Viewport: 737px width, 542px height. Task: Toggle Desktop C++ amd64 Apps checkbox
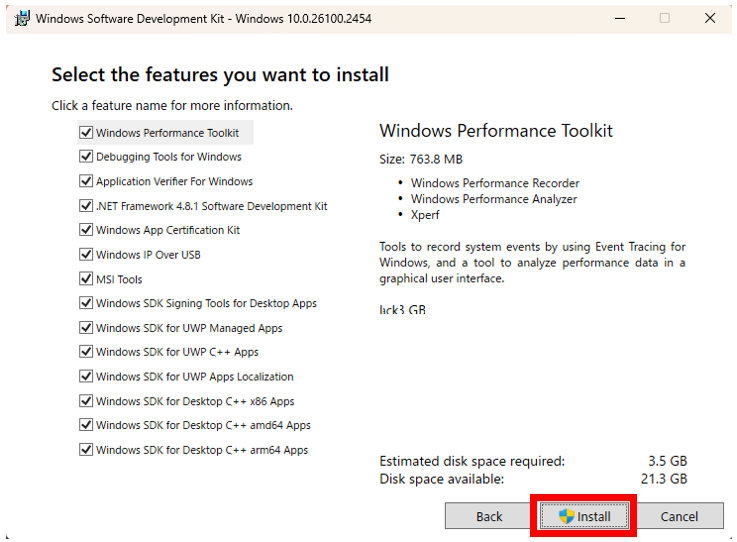pyautogui.click(x=86, y=425)
